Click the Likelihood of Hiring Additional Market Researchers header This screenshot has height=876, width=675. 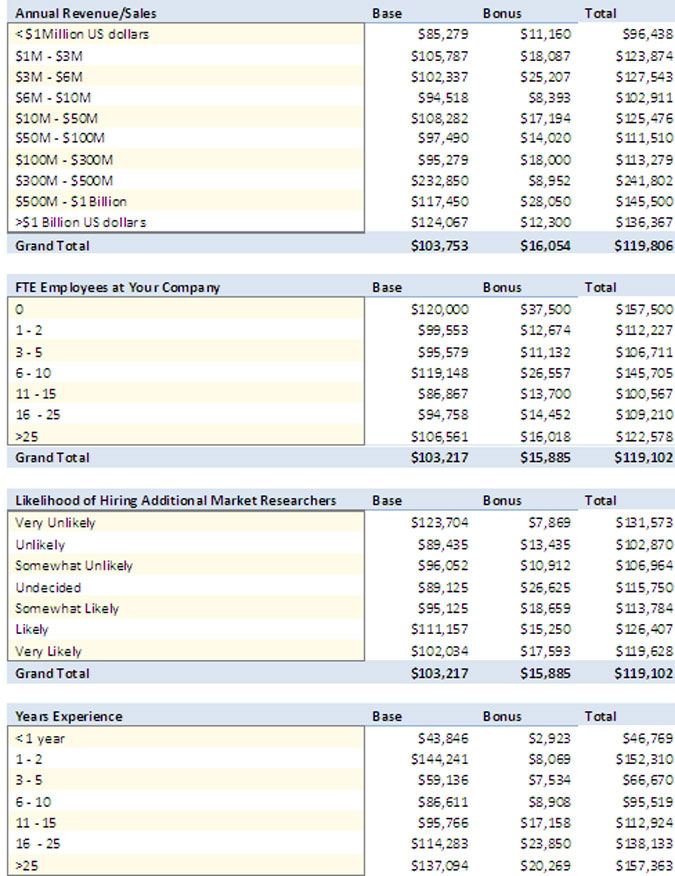pos(175,500)
